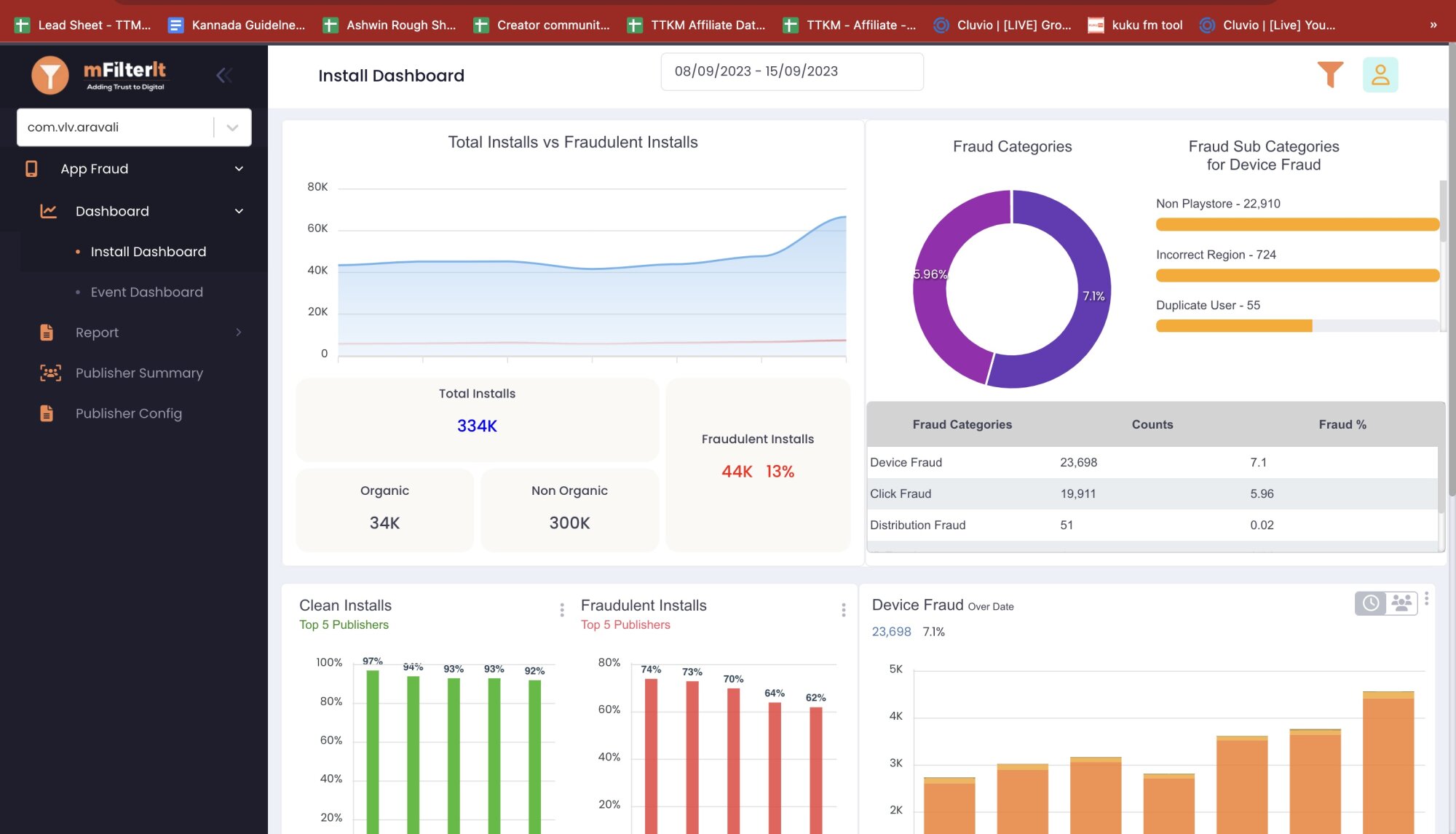Click the Incorrect Region progress bar
The width and height of the screenshot is (1456, 834).
(x=1297, y=276)
